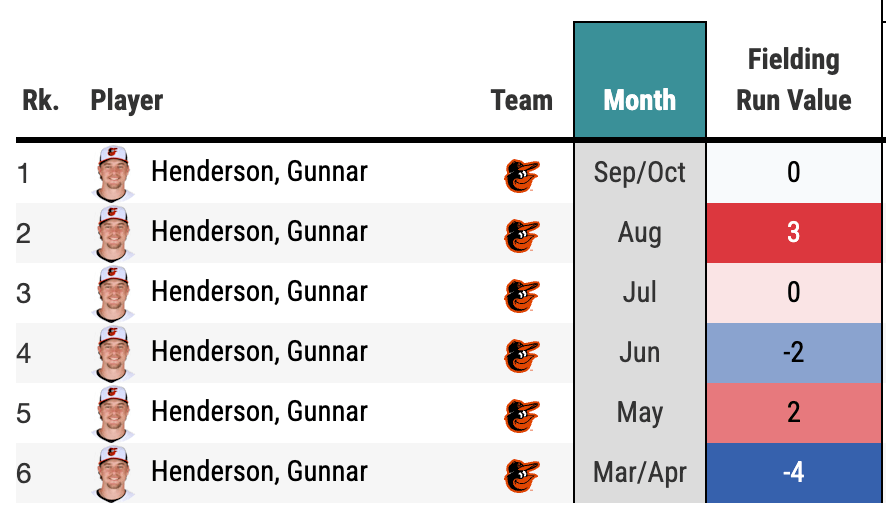Click Henderson headshot in rank 1 row
This screenshot has width=886, height=514.
(x=114, y=173)
